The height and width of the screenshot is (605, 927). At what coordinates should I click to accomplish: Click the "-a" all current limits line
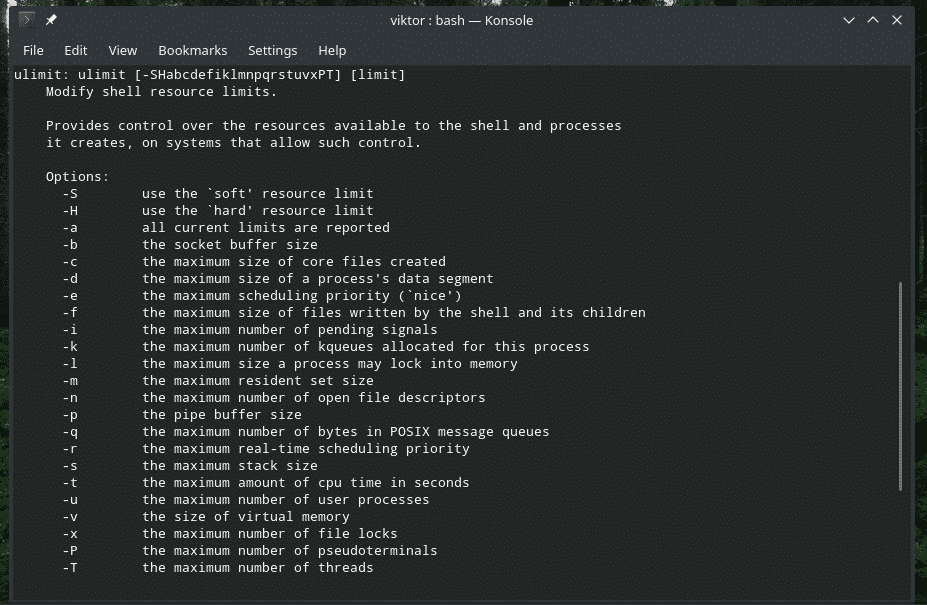pyautogui.click(x=225, y=227)
